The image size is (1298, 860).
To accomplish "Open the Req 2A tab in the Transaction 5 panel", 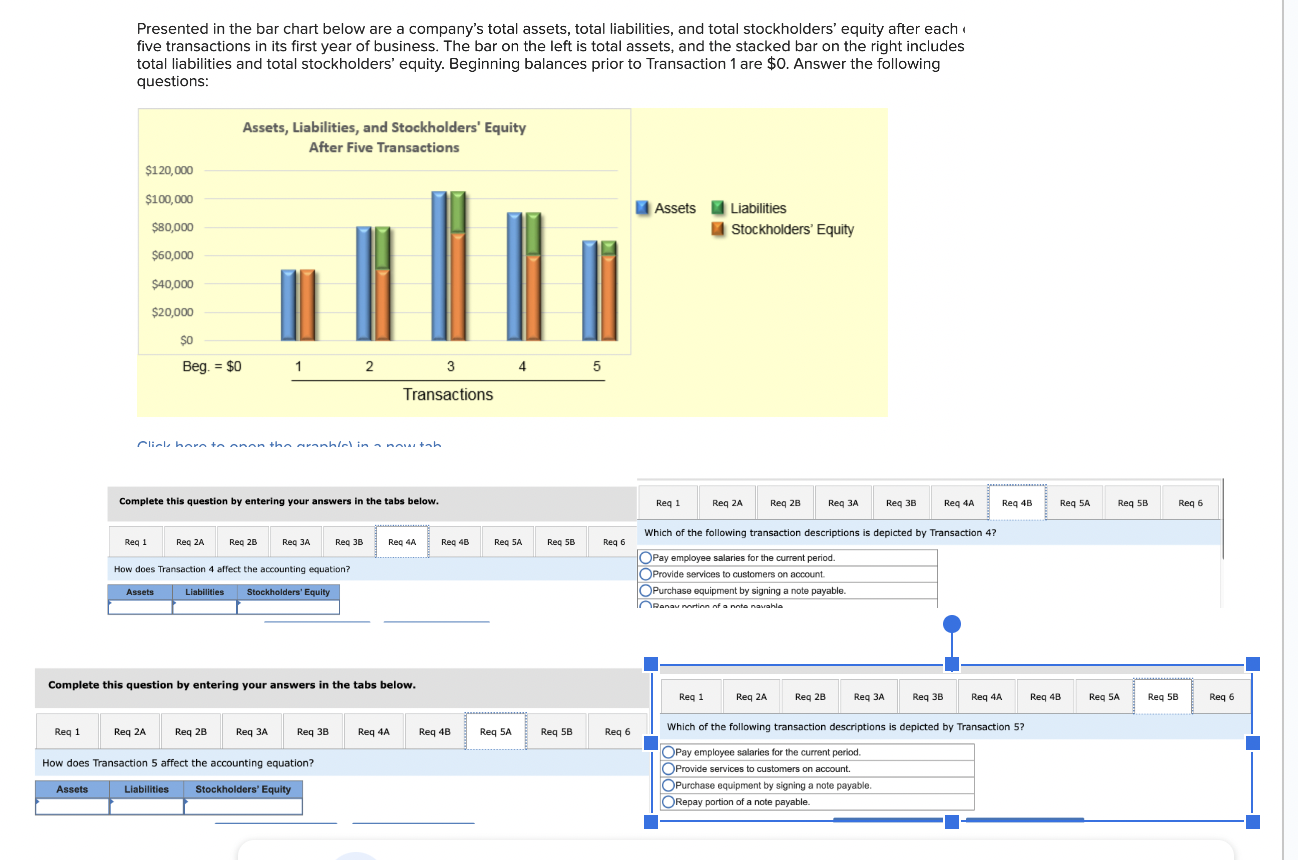I will coord(752,696).
